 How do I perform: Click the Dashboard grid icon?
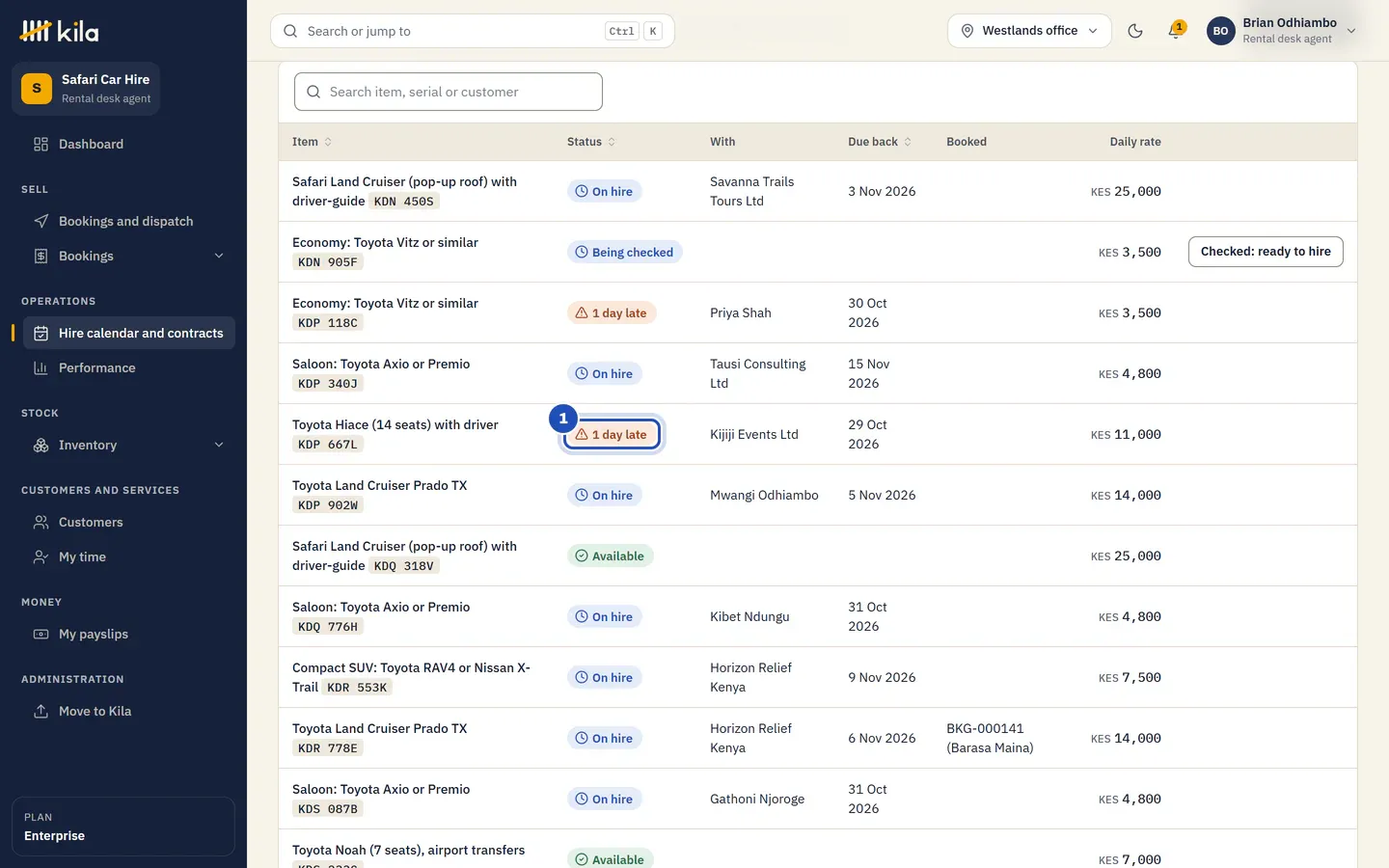(41, 145)
